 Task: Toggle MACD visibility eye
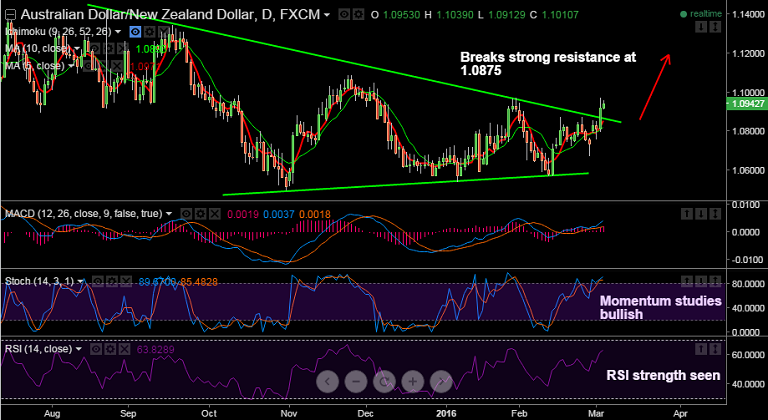(186, 214)
